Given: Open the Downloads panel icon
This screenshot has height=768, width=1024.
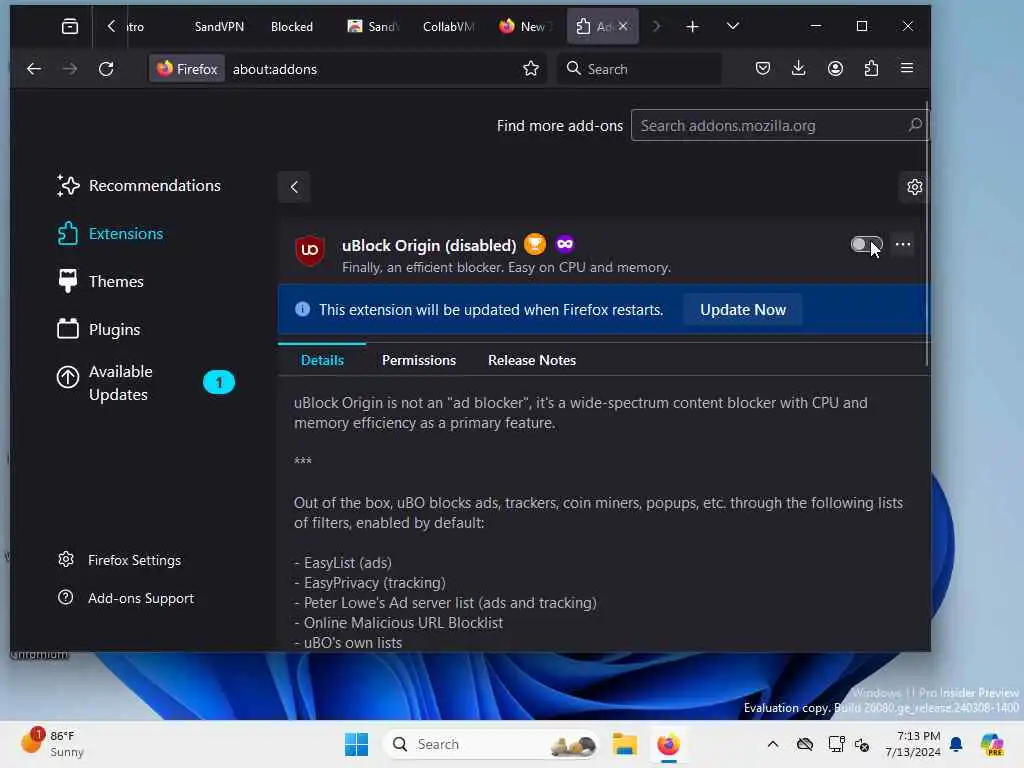Looking at the screenshot, I should (798, 69).
